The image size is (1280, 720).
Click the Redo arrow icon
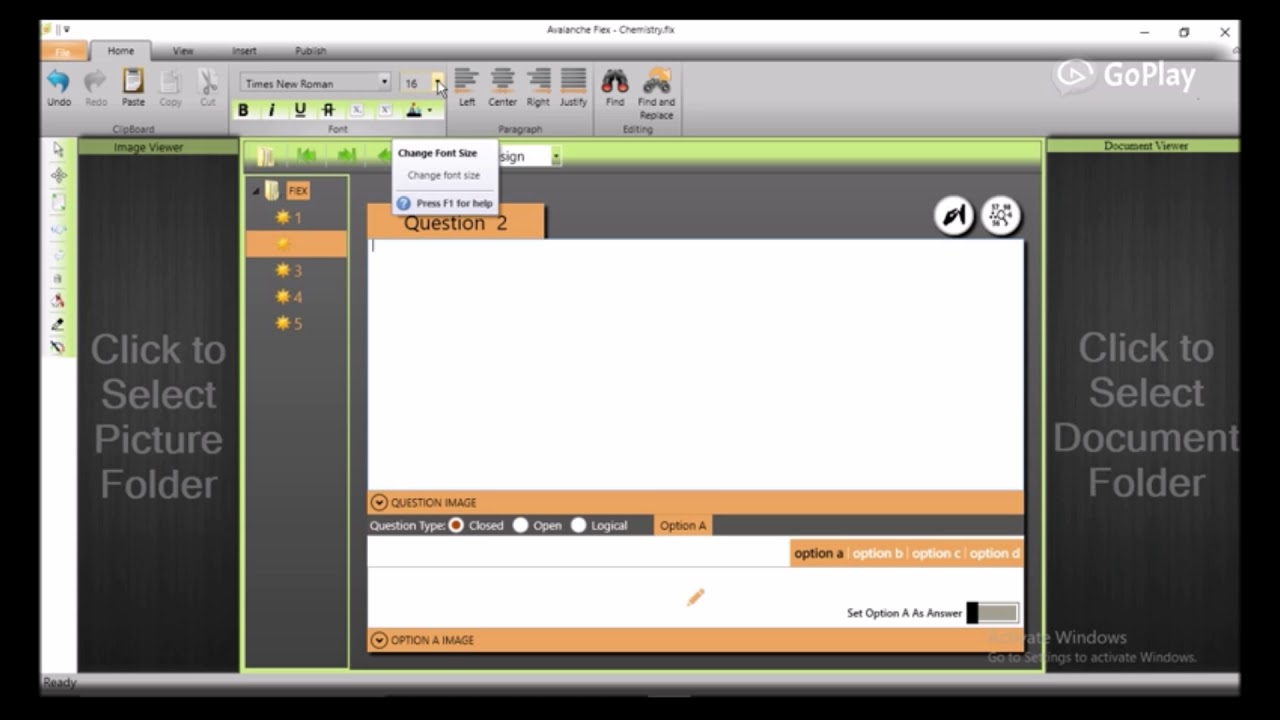point(95,81)
